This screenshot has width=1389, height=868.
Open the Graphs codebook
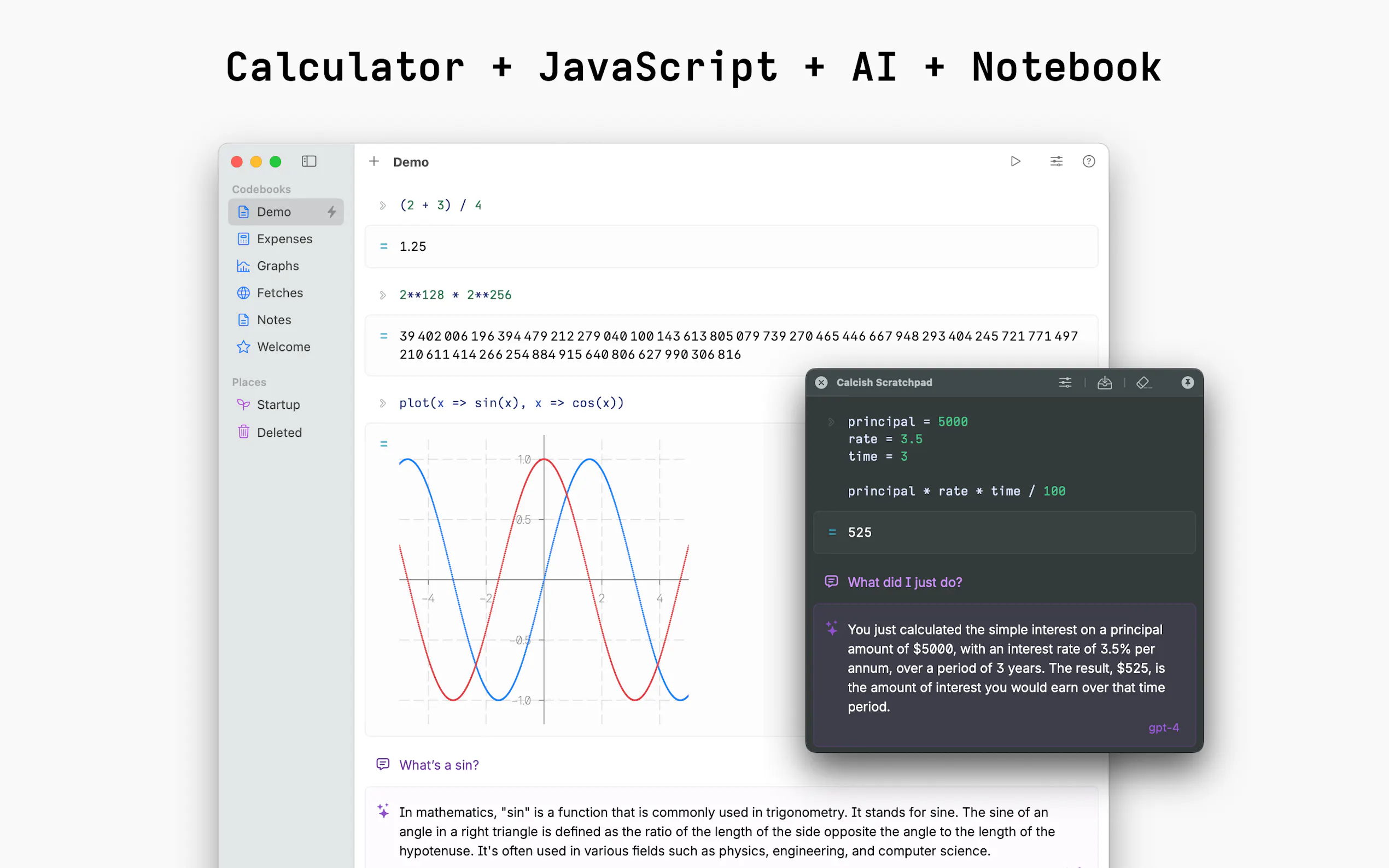278,266
